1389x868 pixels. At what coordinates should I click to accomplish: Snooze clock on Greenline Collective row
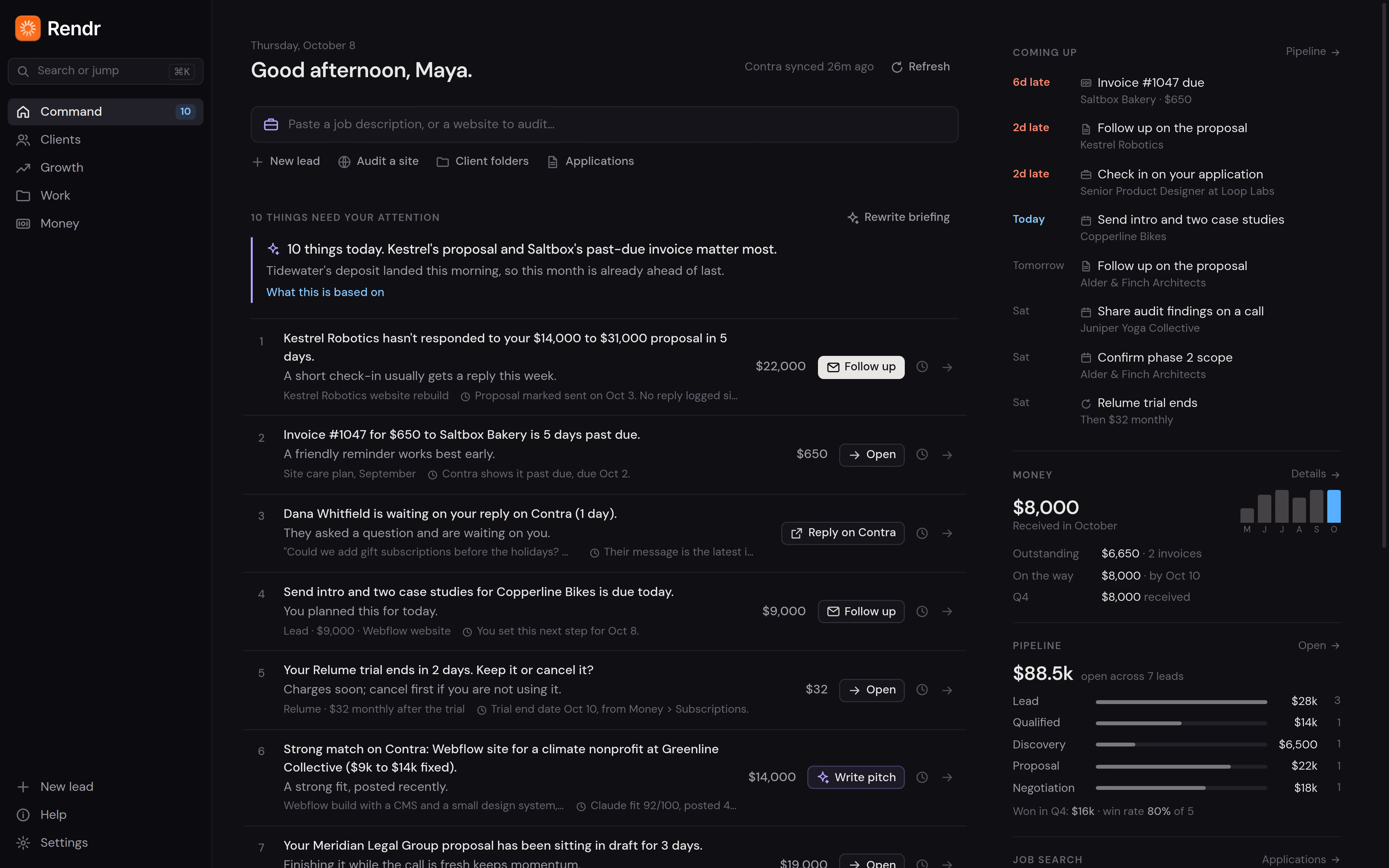(x=922, y=777)
